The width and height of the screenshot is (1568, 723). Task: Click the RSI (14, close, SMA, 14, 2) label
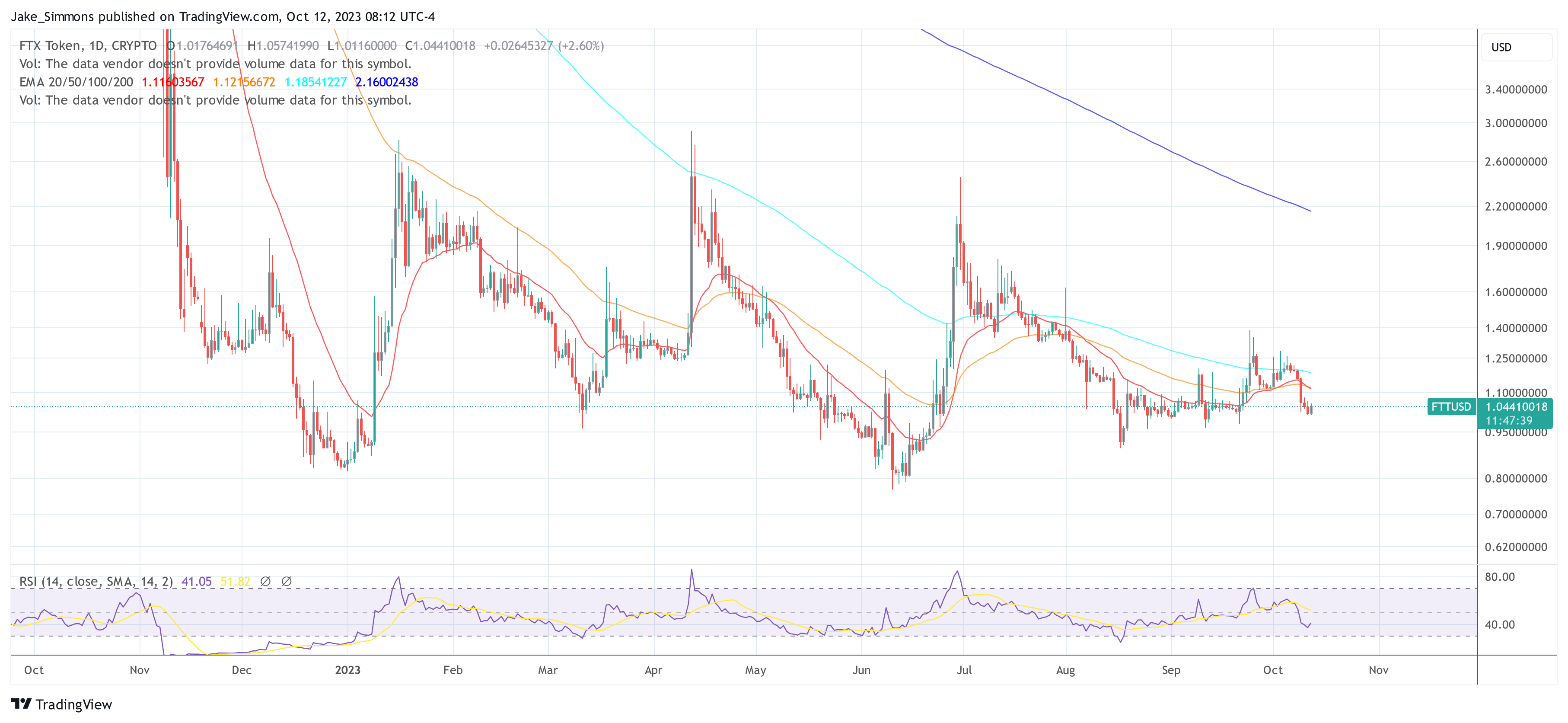pyautogui.click(x=96, y=581)
